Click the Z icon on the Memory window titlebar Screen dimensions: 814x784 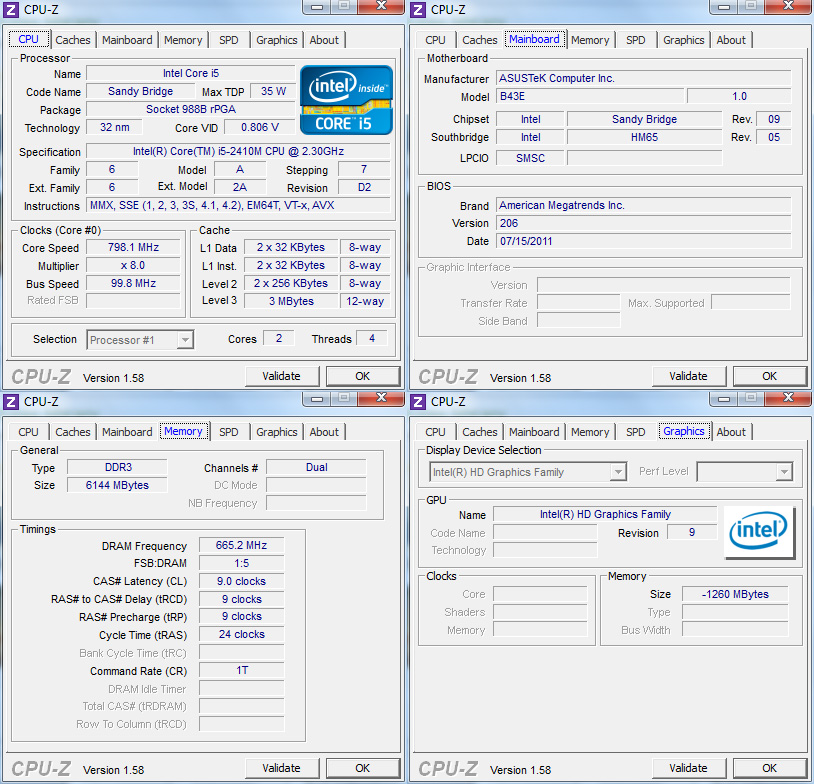(x=10, y=402)
